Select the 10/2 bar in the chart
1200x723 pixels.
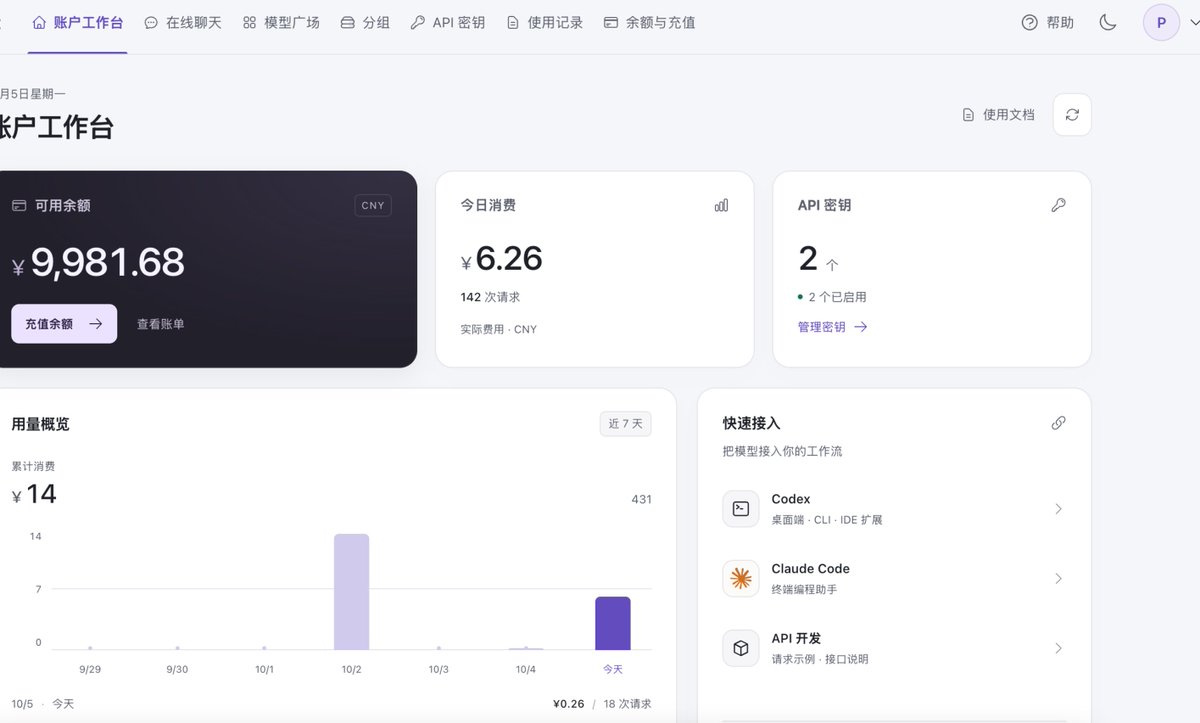(x=351, y=592)
